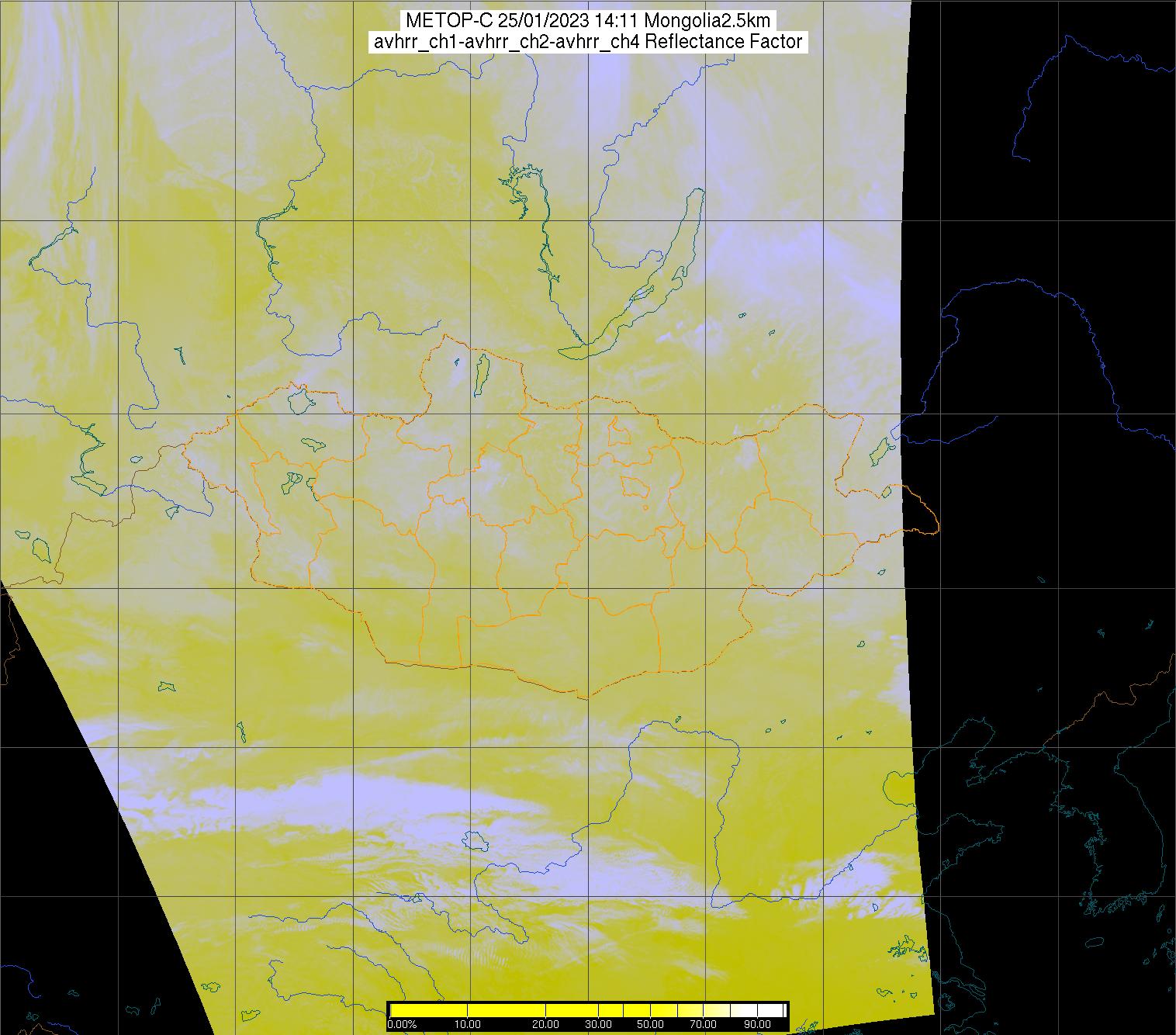Click the '0.00%' colorbar label

click(402, 1024)
